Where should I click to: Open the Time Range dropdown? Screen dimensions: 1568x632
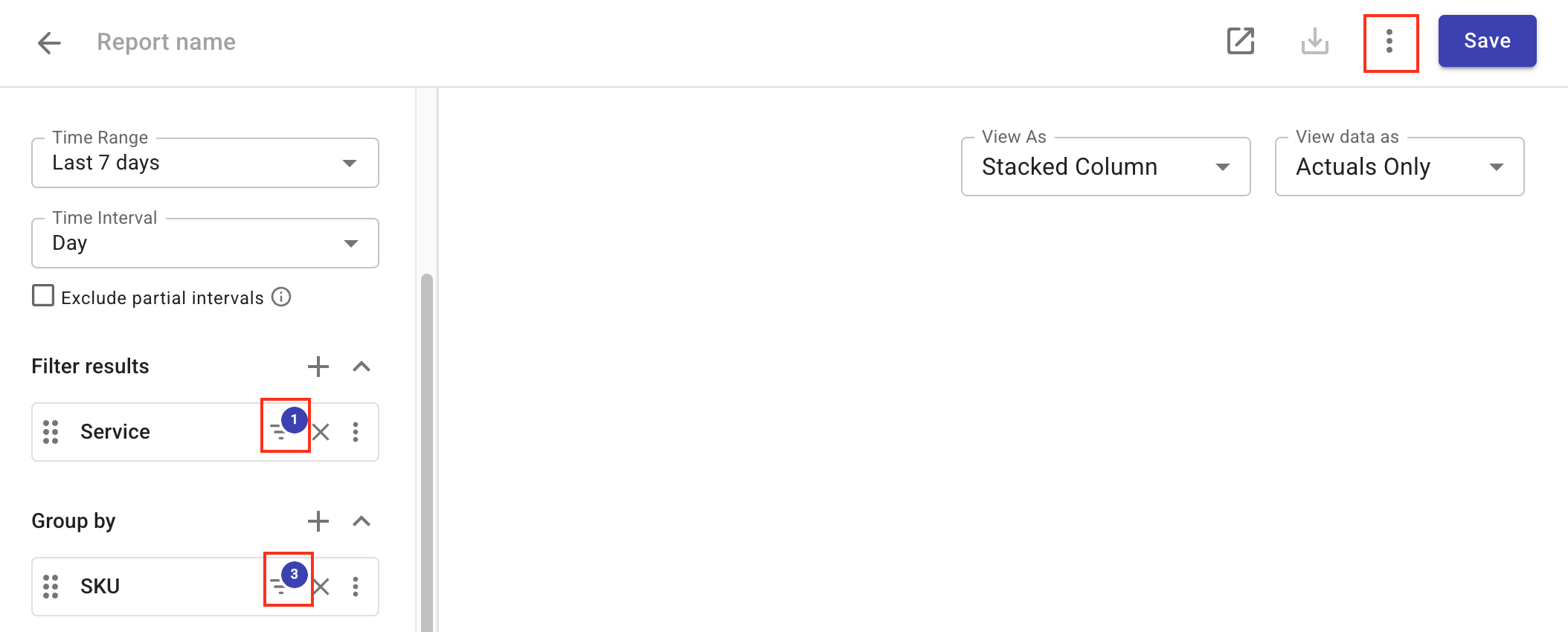pos(205,163)
